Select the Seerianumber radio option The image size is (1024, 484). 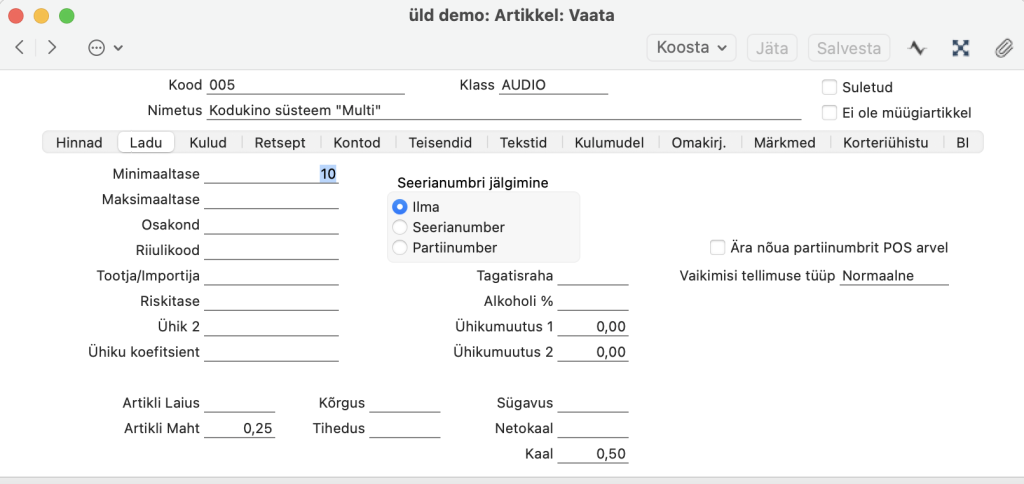pos(400,227)
